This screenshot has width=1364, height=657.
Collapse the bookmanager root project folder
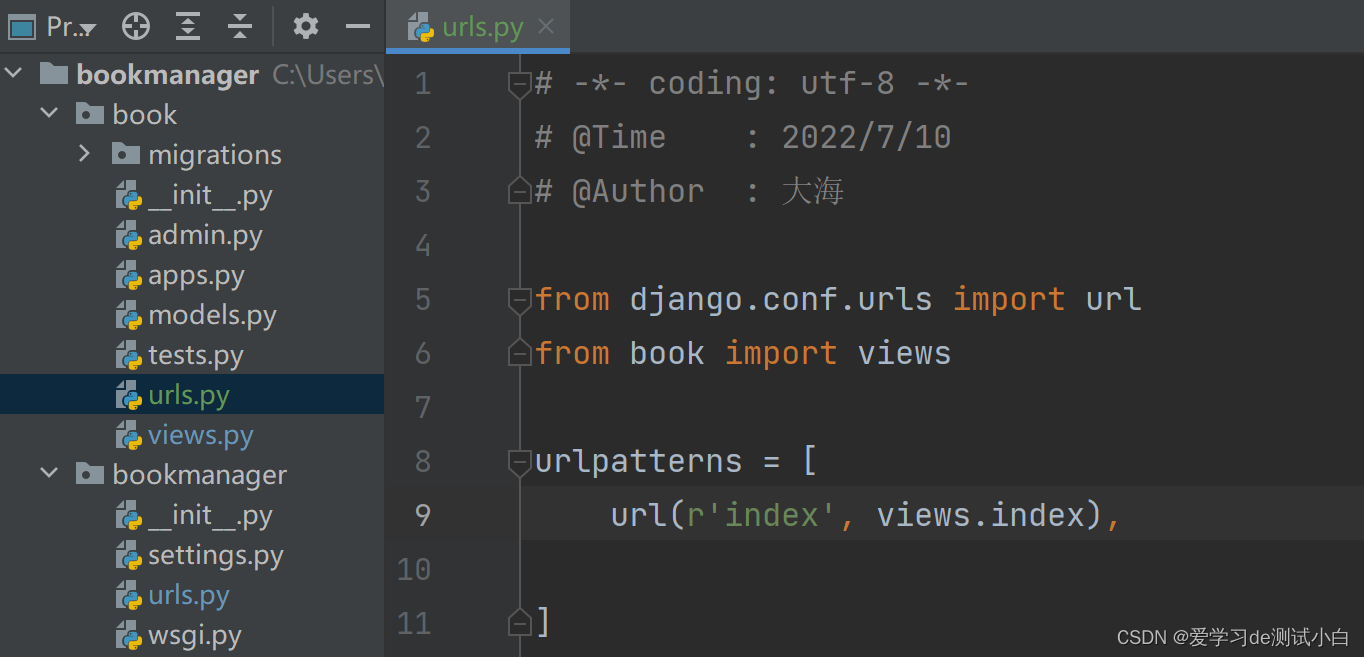point(13,75)
